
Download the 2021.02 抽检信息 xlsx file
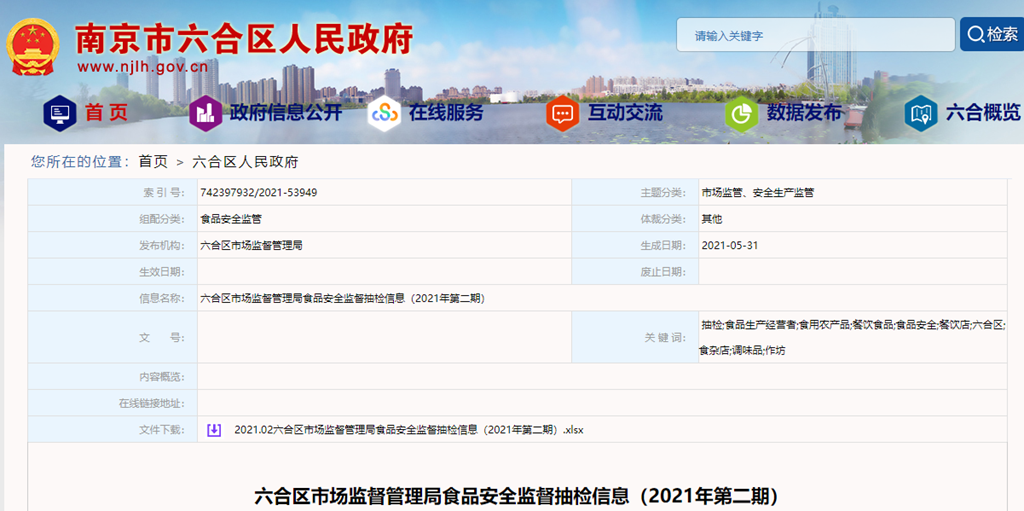pos(408,430)
